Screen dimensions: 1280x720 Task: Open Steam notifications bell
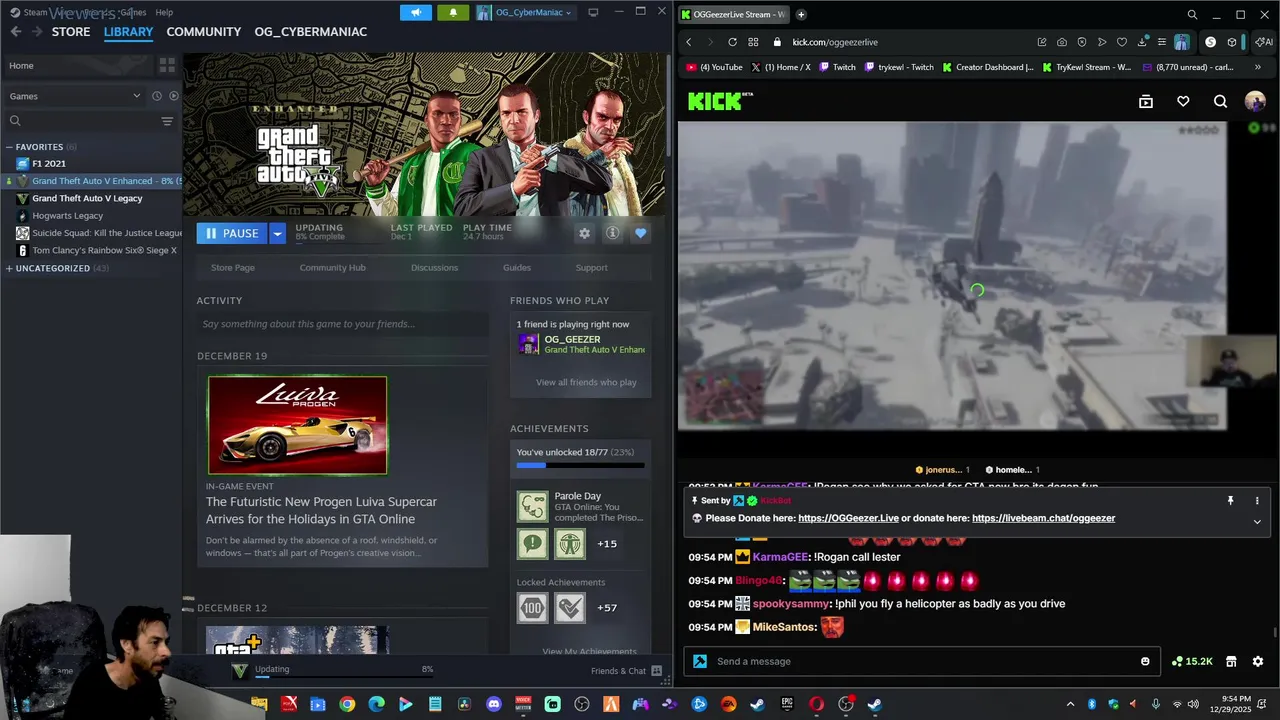click(453, 12)
